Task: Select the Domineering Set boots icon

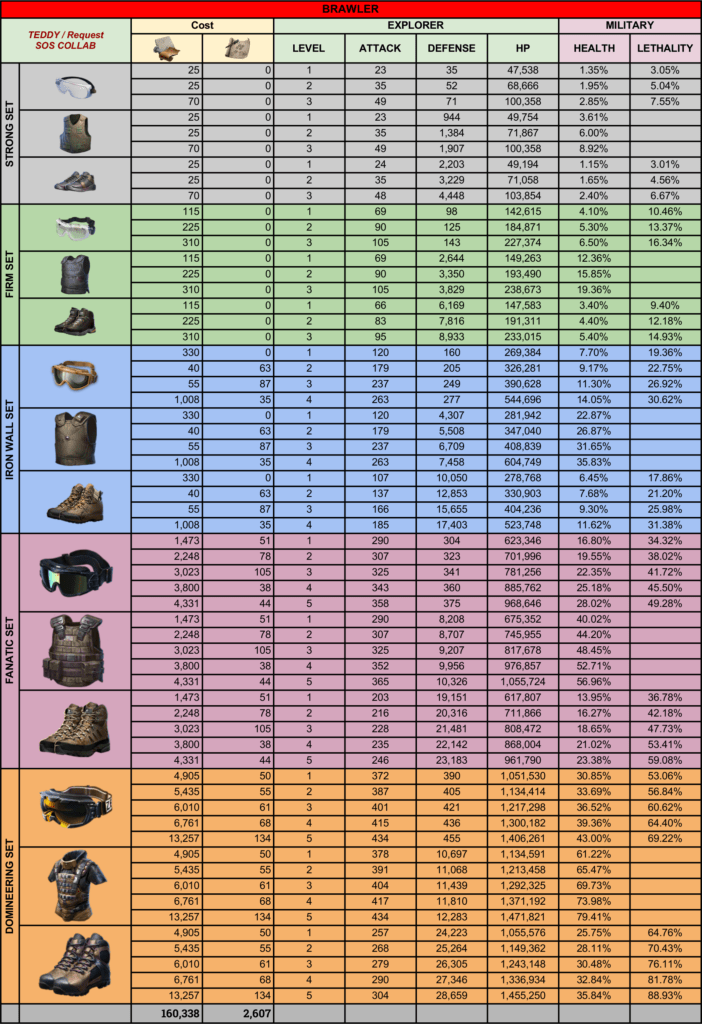Action: point(75,963)
